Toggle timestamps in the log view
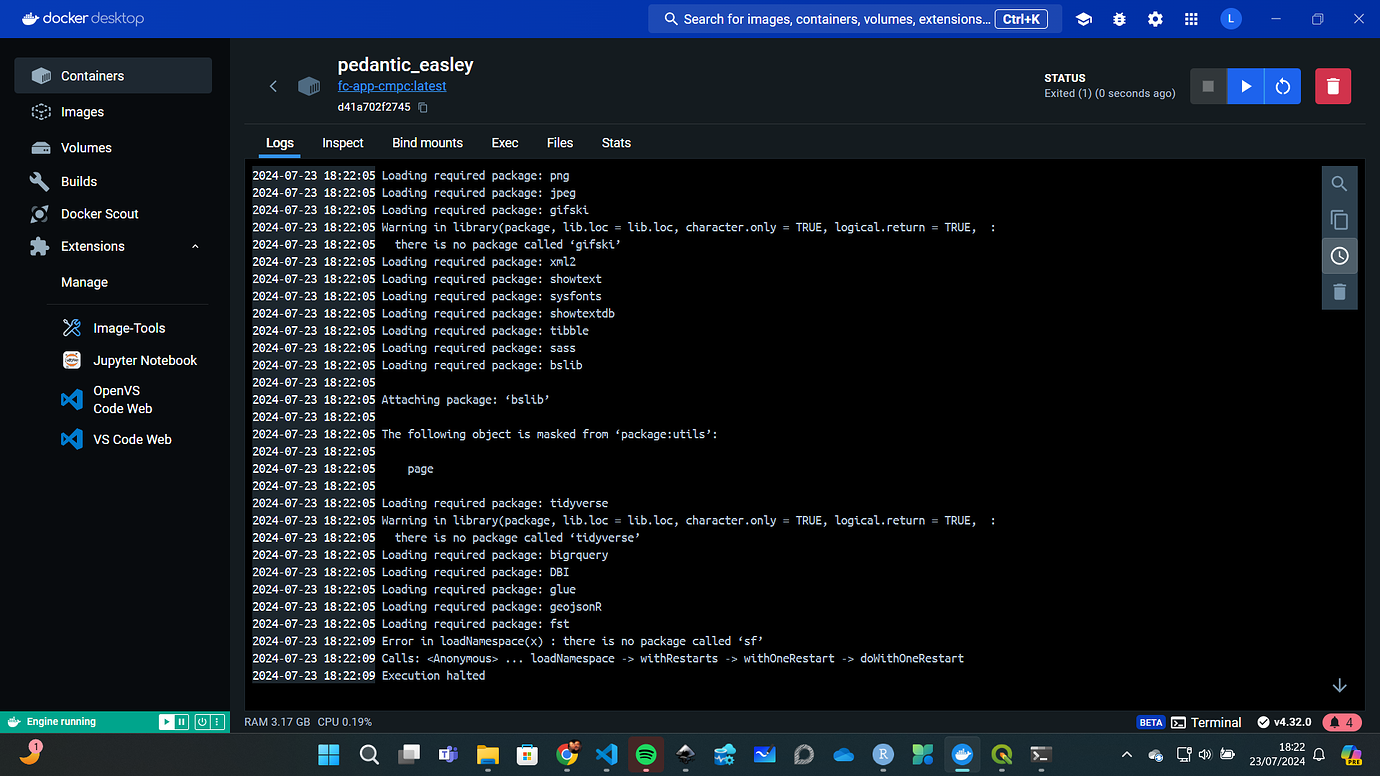 tap(1339, 255)
